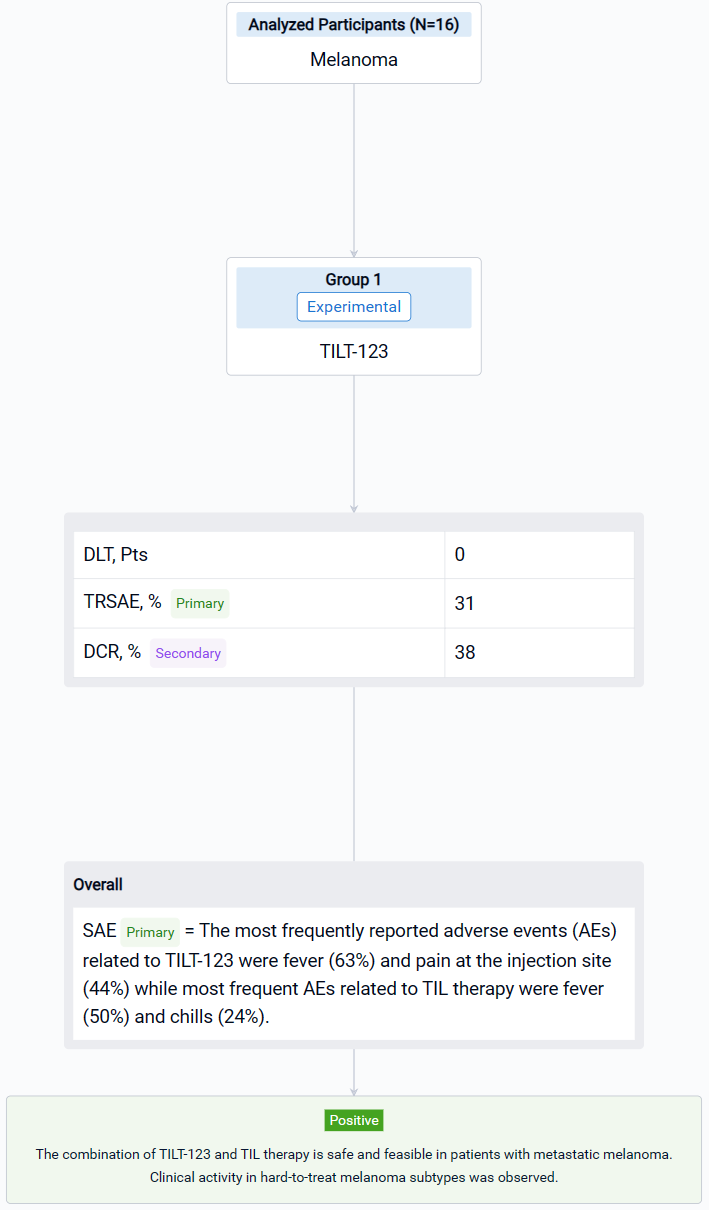Click the Experimental badge
This screenshot has height=1210, width=709.
point(353,307)
